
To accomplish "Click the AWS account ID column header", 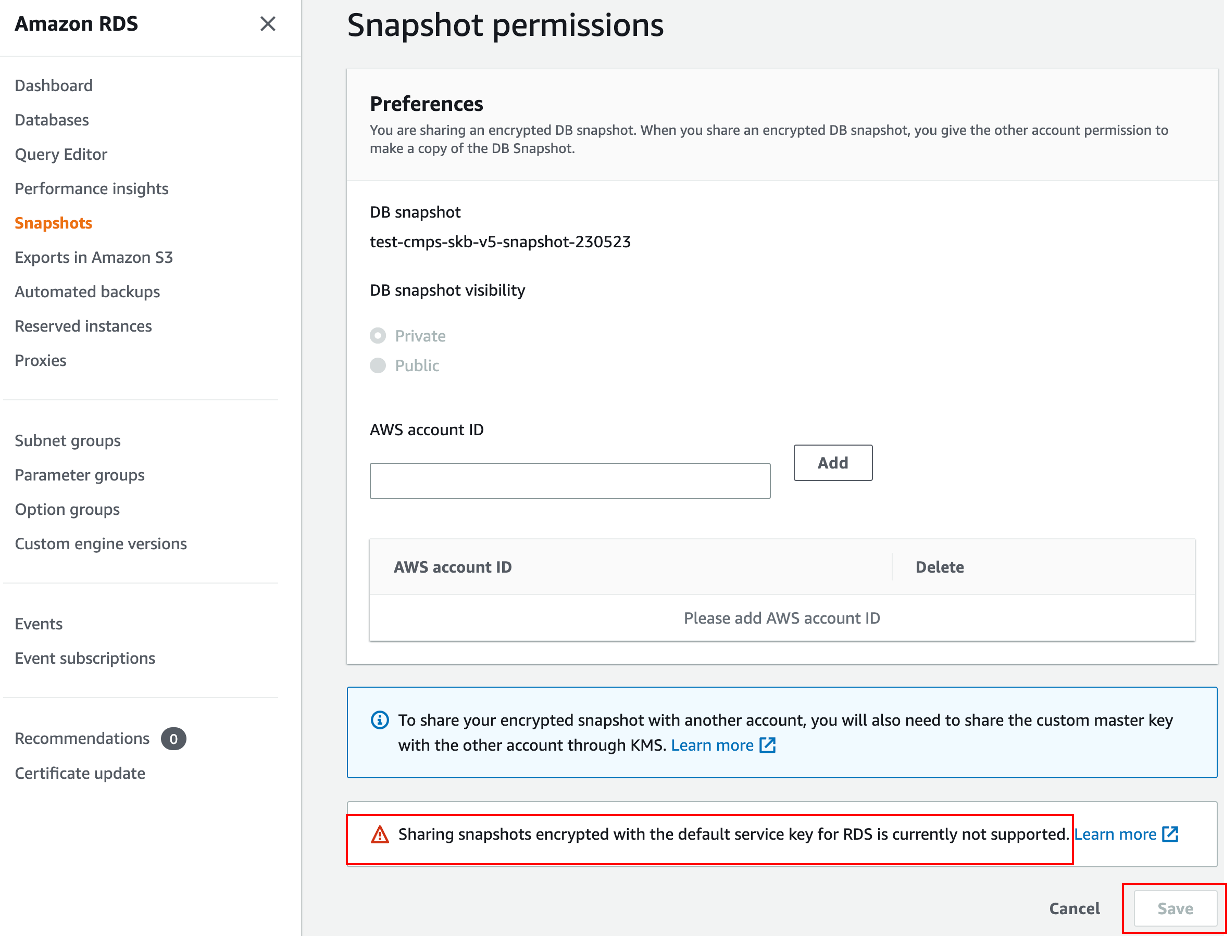I will 453,567.
